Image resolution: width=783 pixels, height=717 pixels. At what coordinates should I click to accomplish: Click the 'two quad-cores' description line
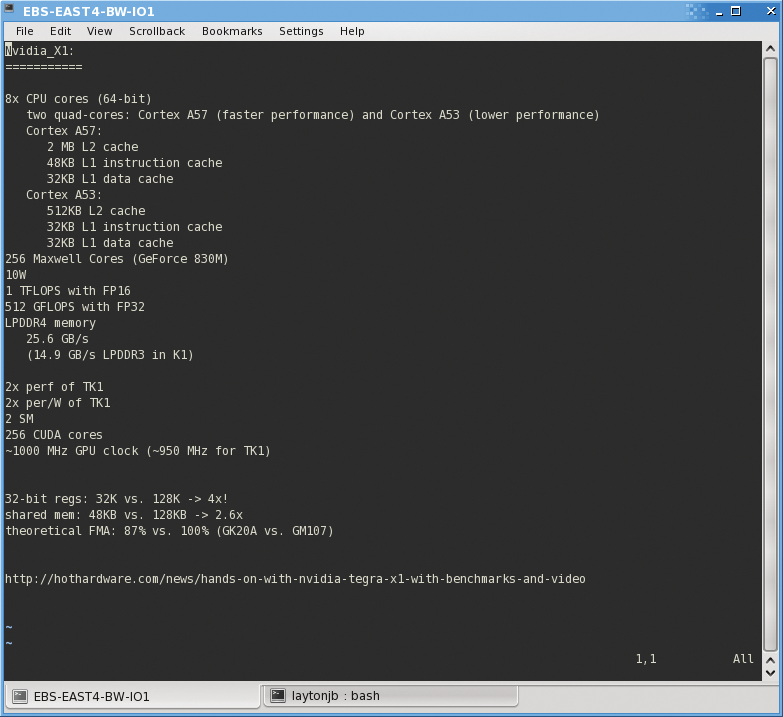(x=313, y=115)
